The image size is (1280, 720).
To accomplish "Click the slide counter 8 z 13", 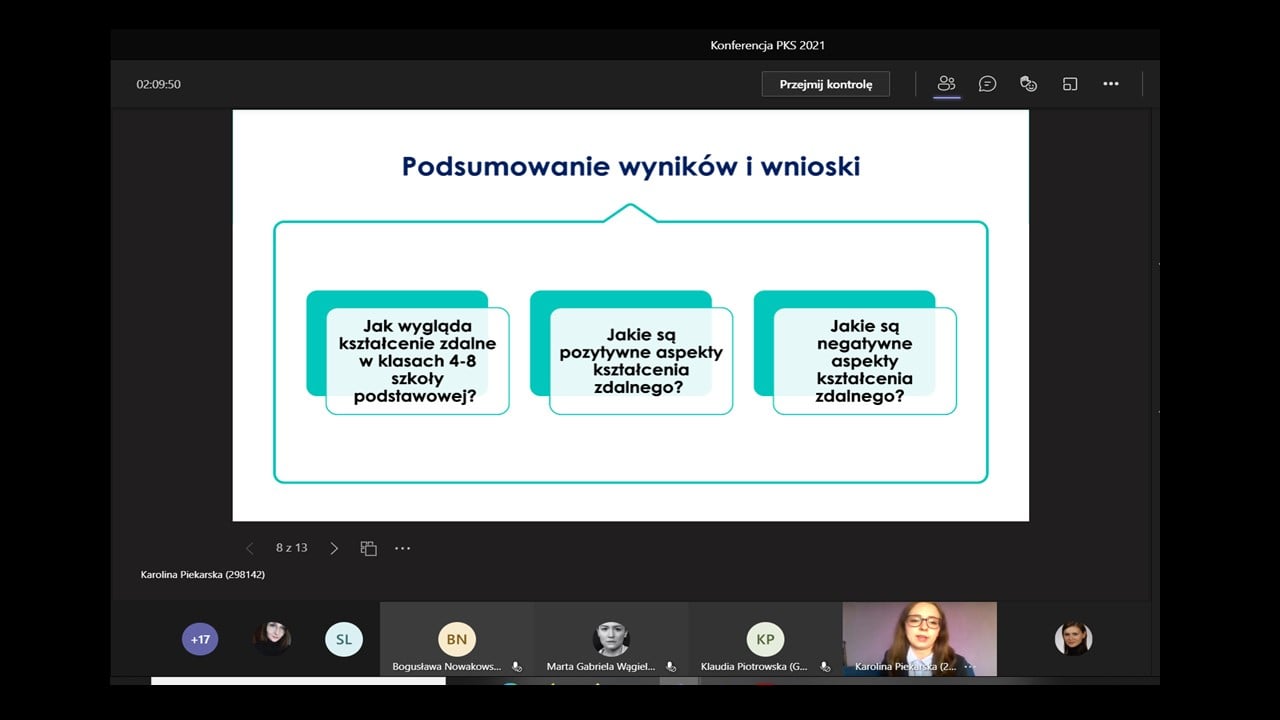I will [x=292, y=548].
